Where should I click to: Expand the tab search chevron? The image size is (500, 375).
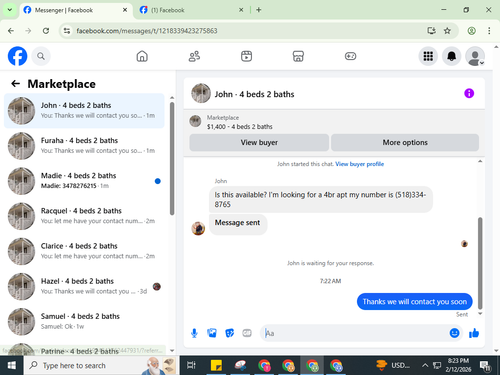[10, 10]
